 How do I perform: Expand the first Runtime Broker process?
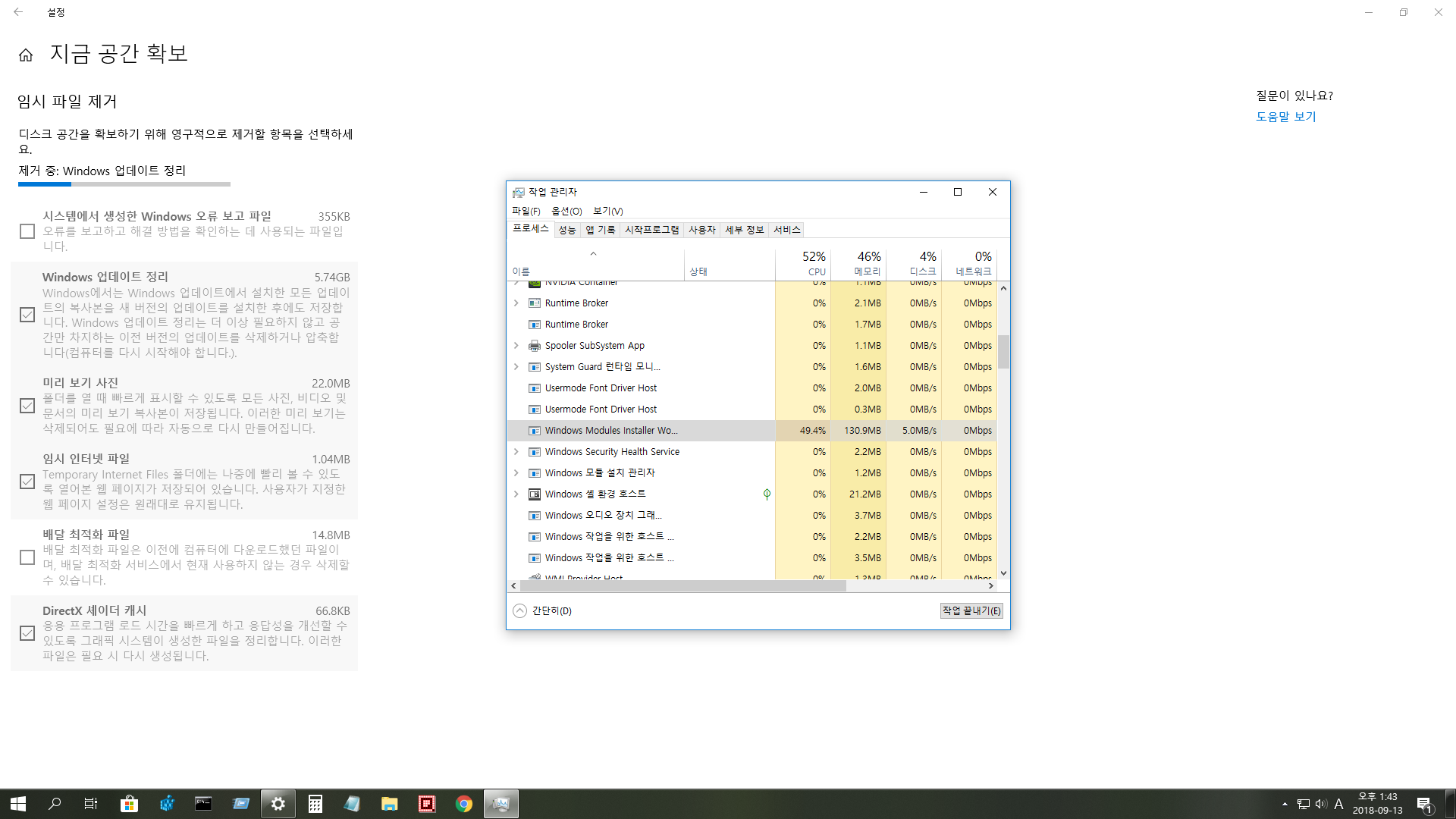(x=516, y=303)
